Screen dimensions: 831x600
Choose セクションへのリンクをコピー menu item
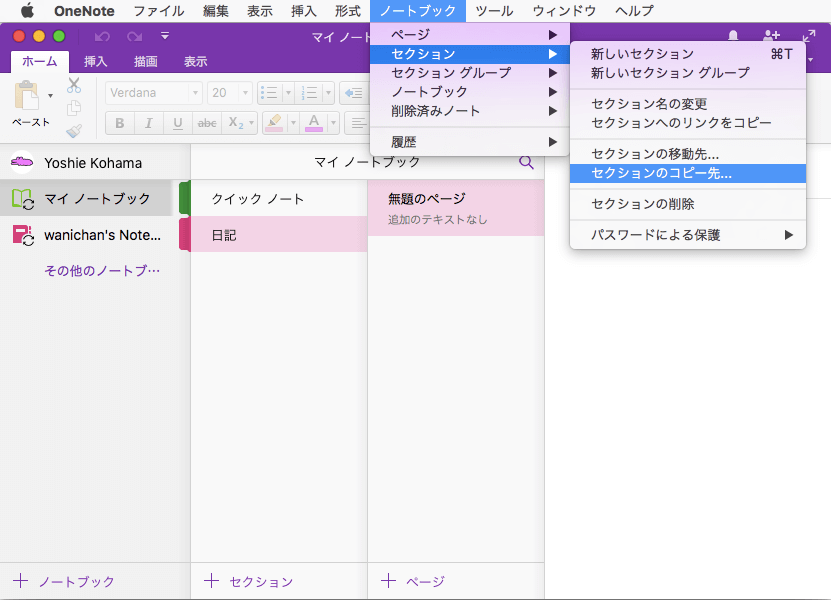pyautogui.click(x=688, y=123)
